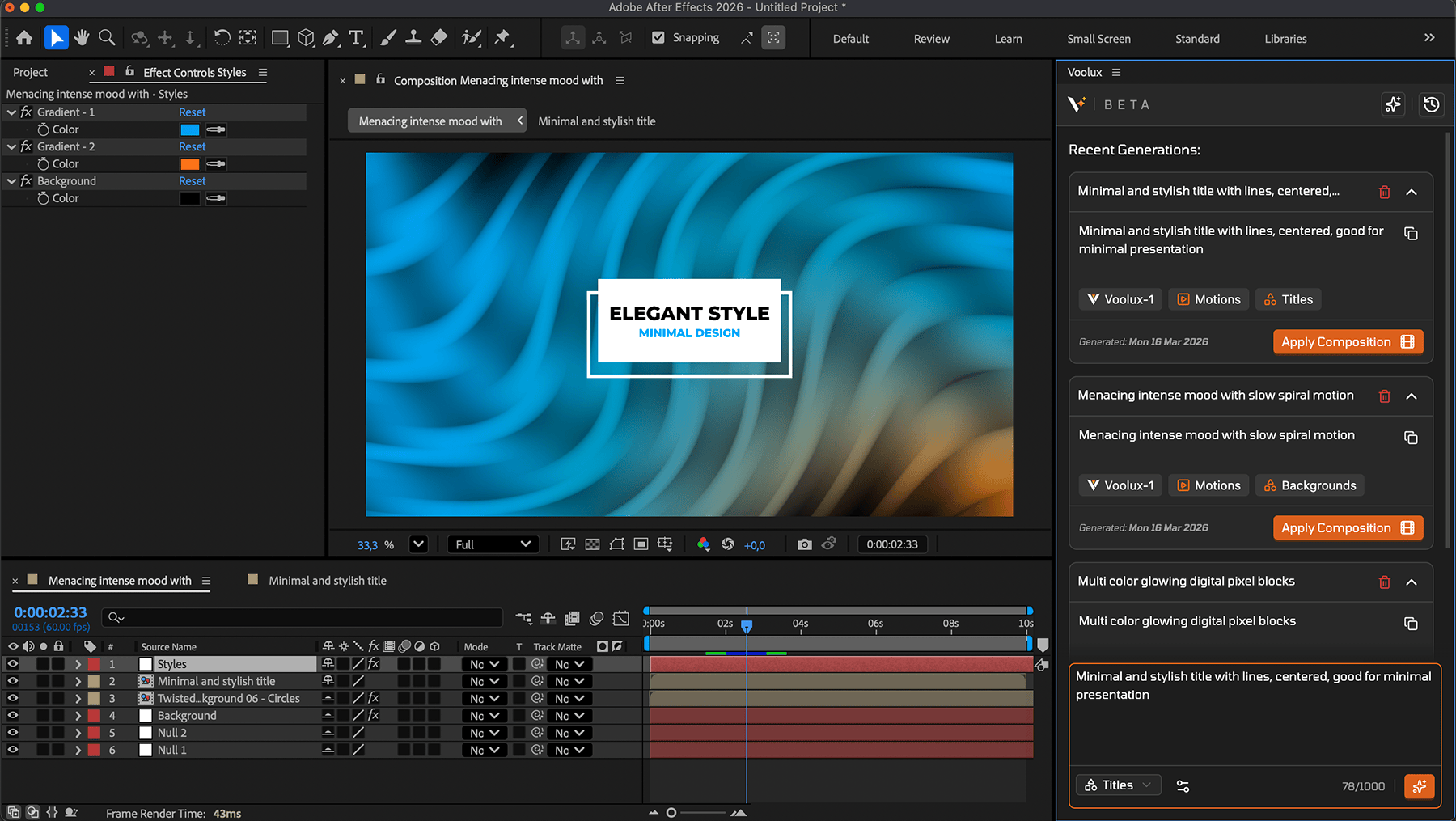This screenshot has width=1456, height=821.
Task: Delete the Menacing intense mood generation
Action: [x=1384, y=396]
